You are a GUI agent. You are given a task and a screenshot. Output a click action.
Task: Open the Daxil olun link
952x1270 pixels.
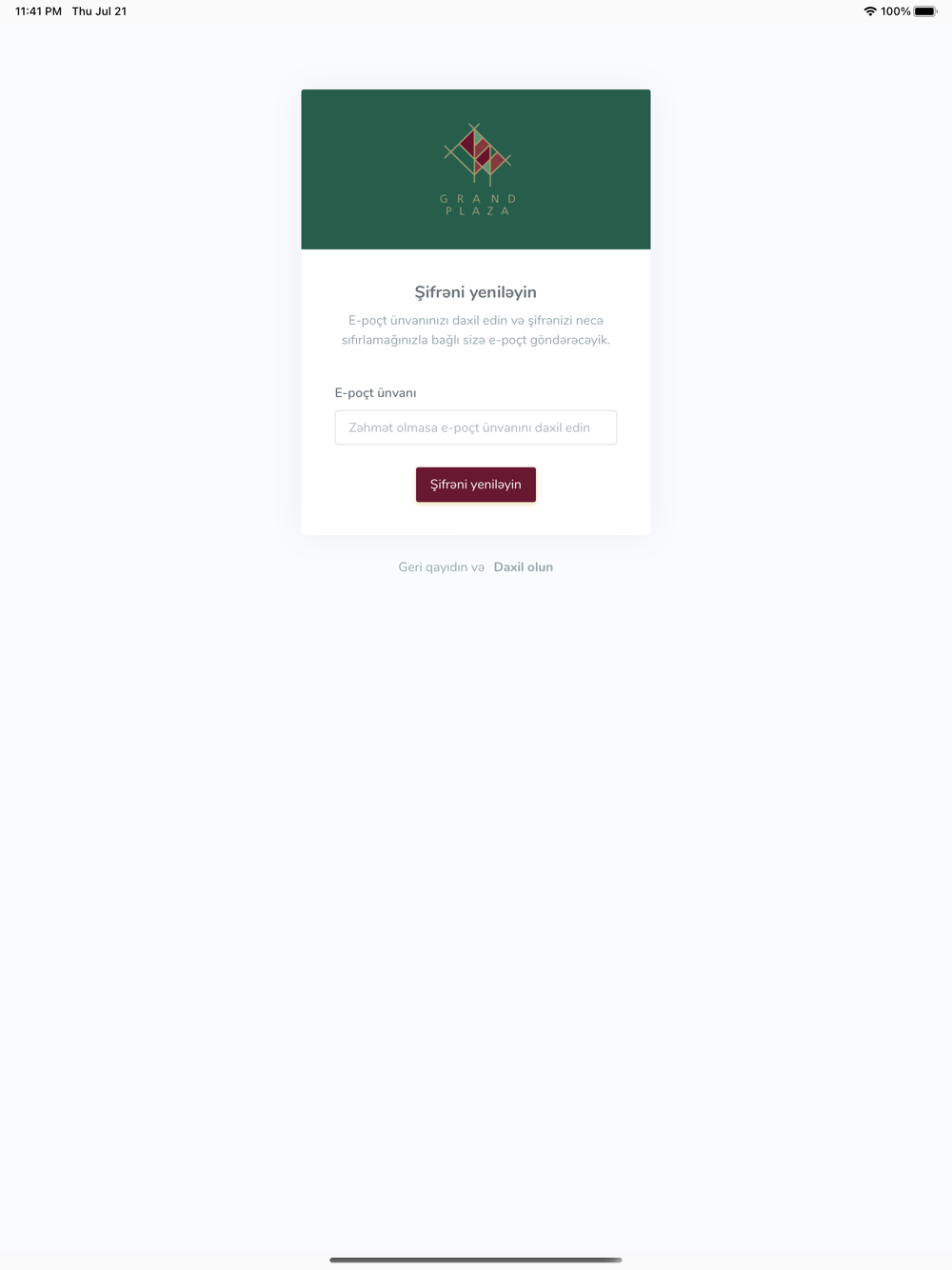tap(523, 567)
